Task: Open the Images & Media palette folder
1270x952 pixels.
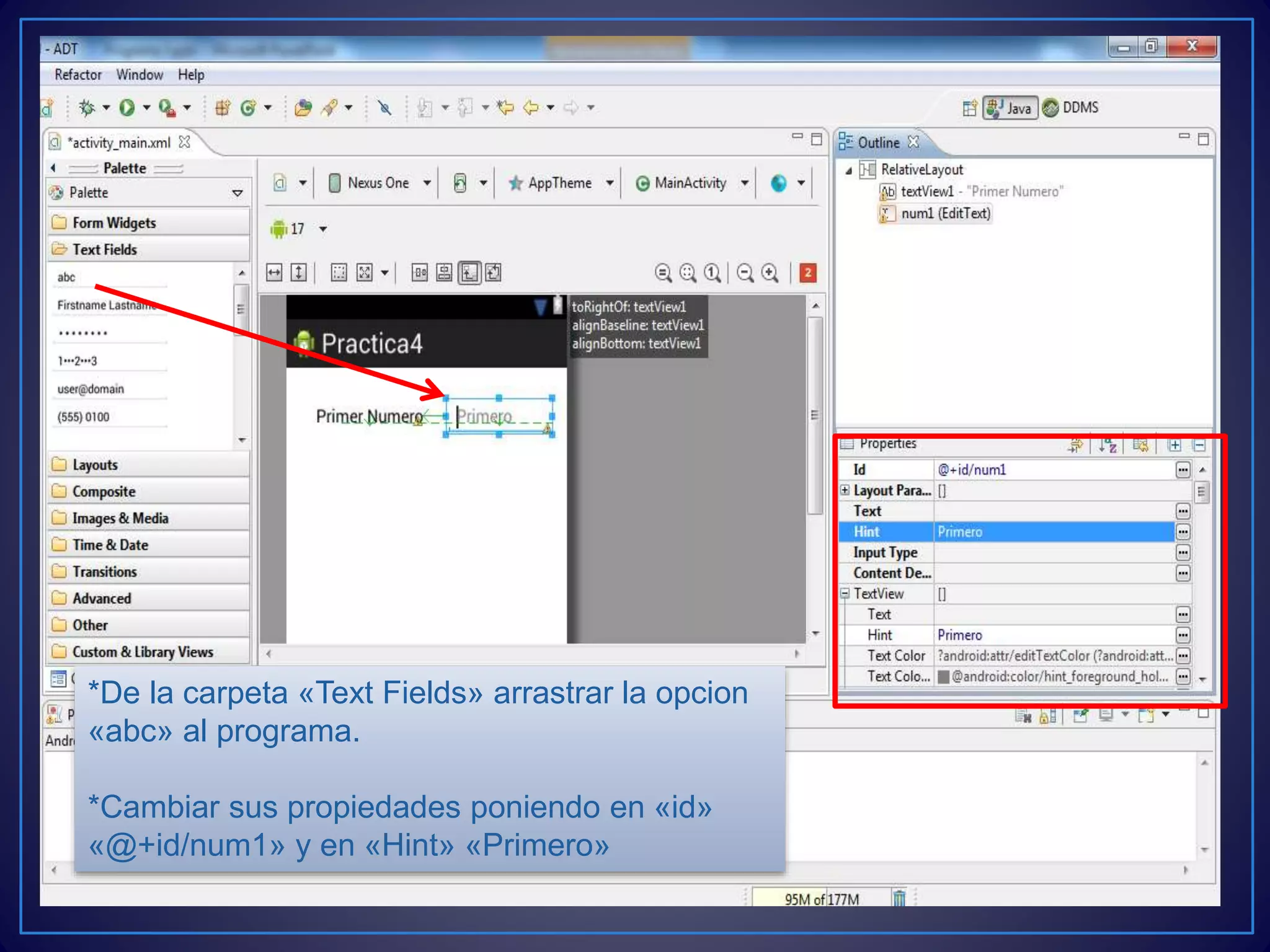Action: pos(149,518)
